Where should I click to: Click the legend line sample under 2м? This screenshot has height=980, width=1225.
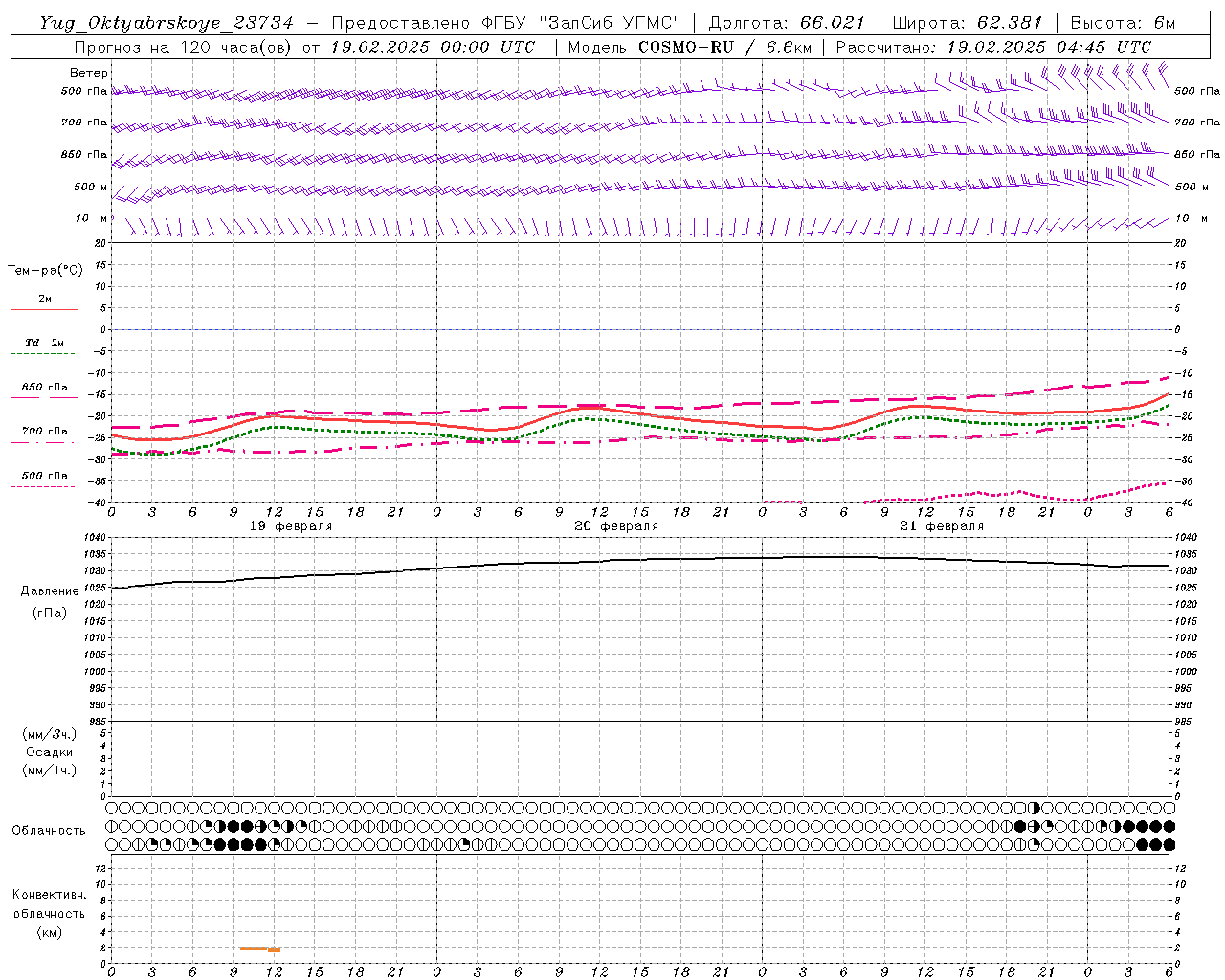[44, 309]
